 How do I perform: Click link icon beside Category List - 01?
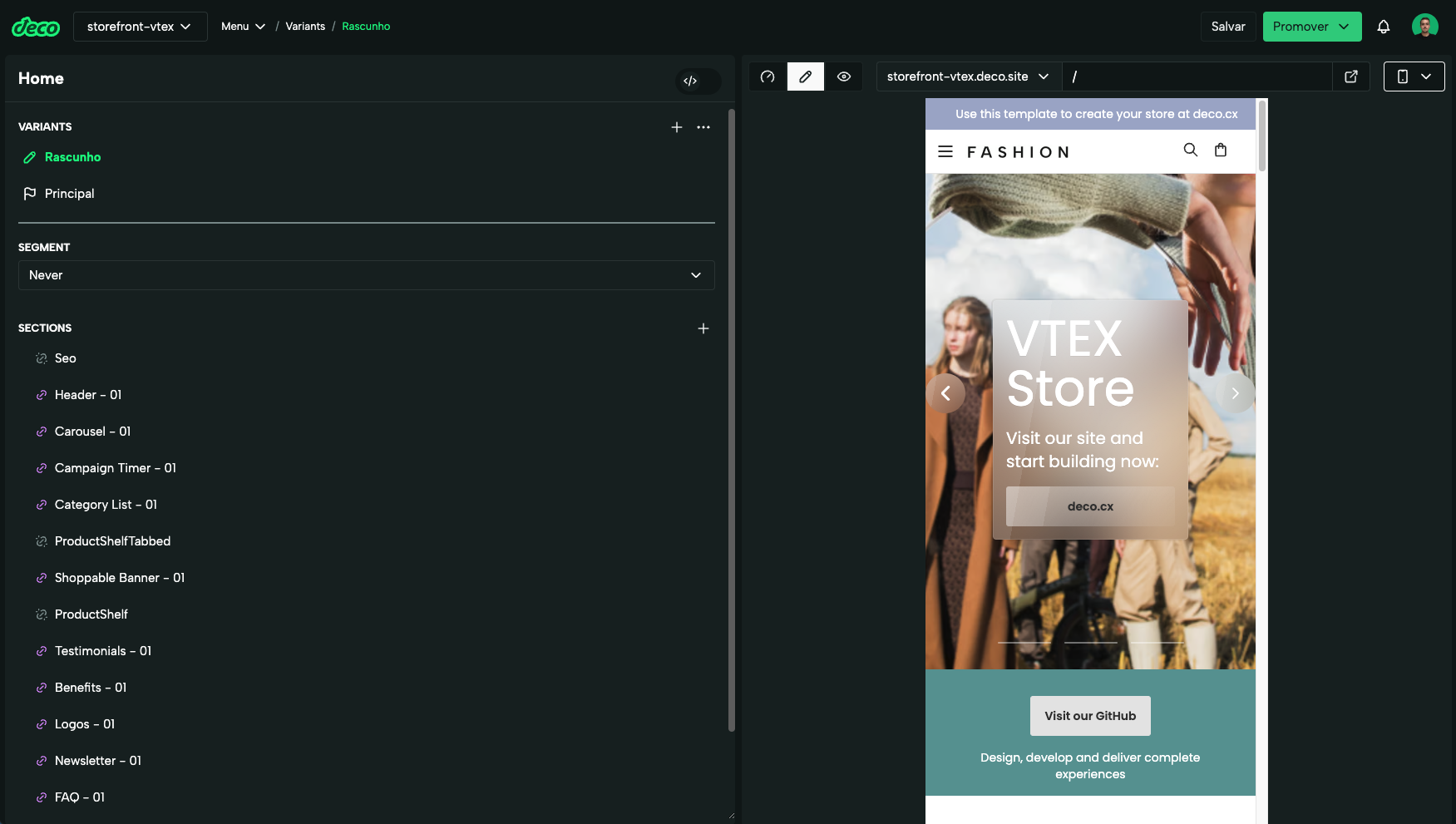(x=42, y=505)
